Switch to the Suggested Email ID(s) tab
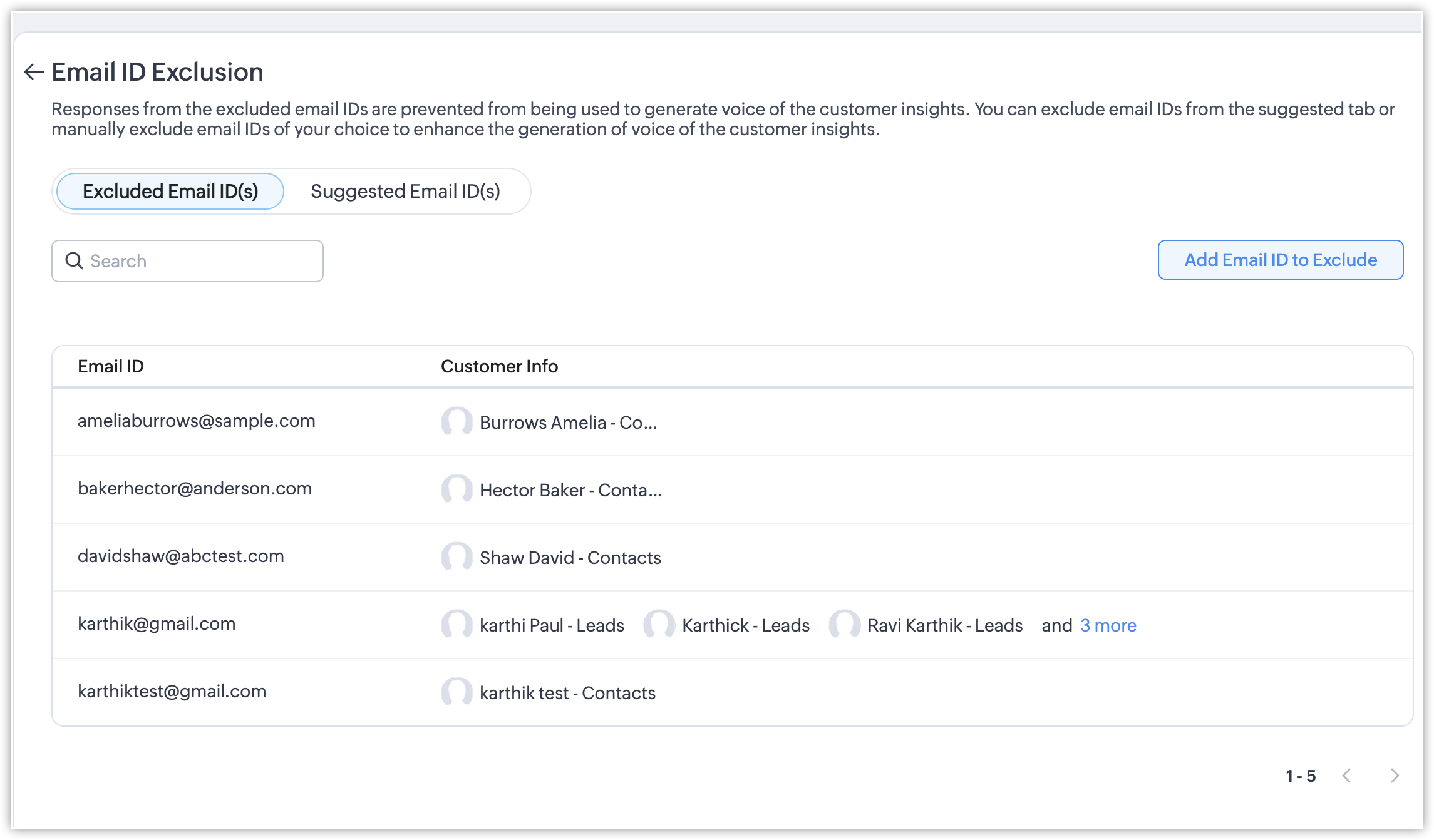This screenshot has height=840, width=1434. [x=405, y=191]
